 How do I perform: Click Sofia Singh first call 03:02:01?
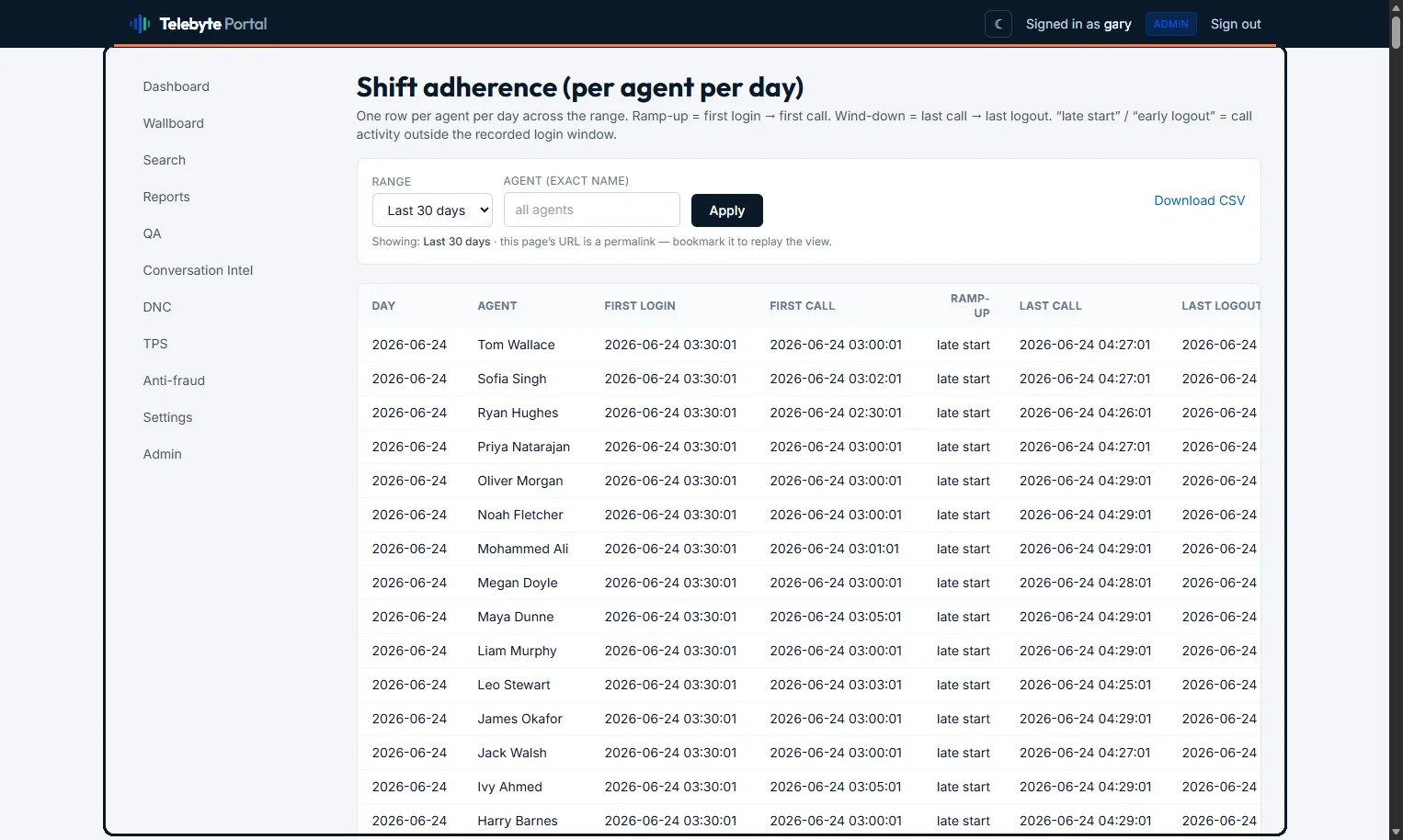836,379
